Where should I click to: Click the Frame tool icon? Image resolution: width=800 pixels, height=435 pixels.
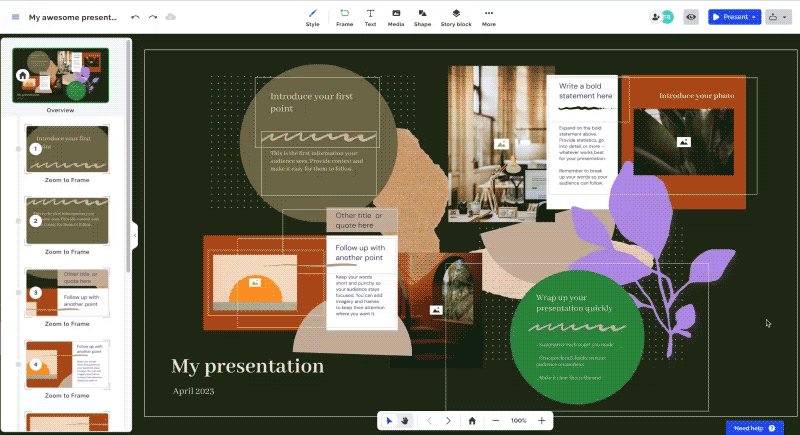pyautogui.click(x=344, y=16)
